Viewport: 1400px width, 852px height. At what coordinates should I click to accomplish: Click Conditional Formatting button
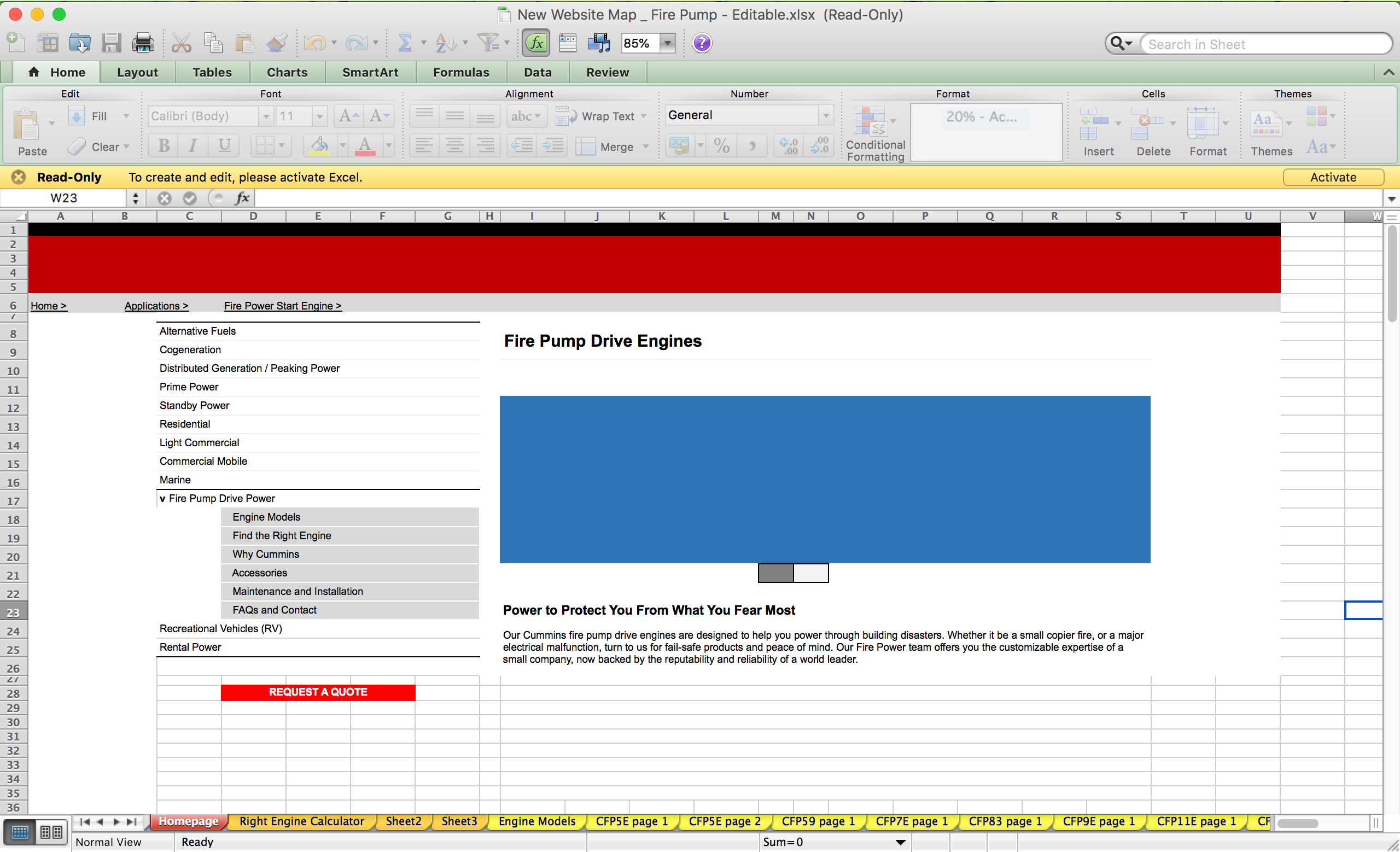click(x=875, y=135)
